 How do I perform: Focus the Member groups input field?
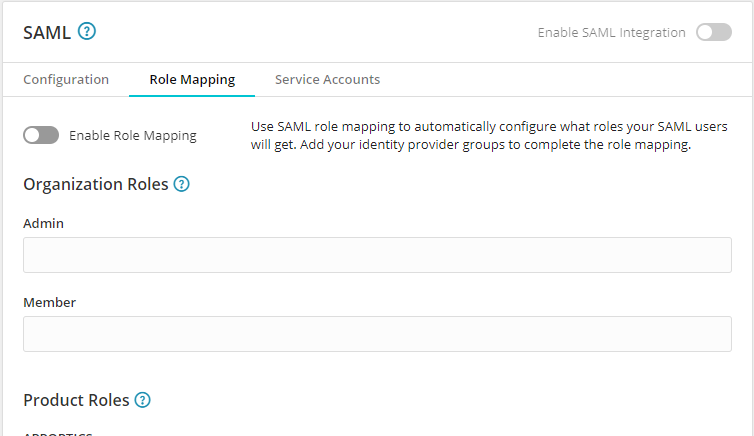pos(377,334)
